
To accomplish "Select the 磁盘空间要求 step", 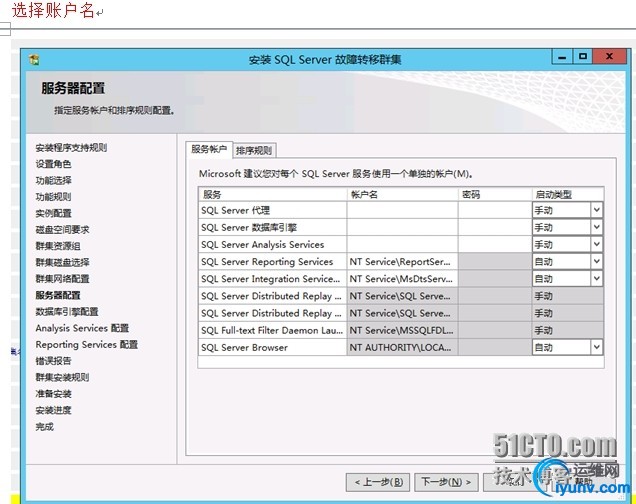I will 62,229.
